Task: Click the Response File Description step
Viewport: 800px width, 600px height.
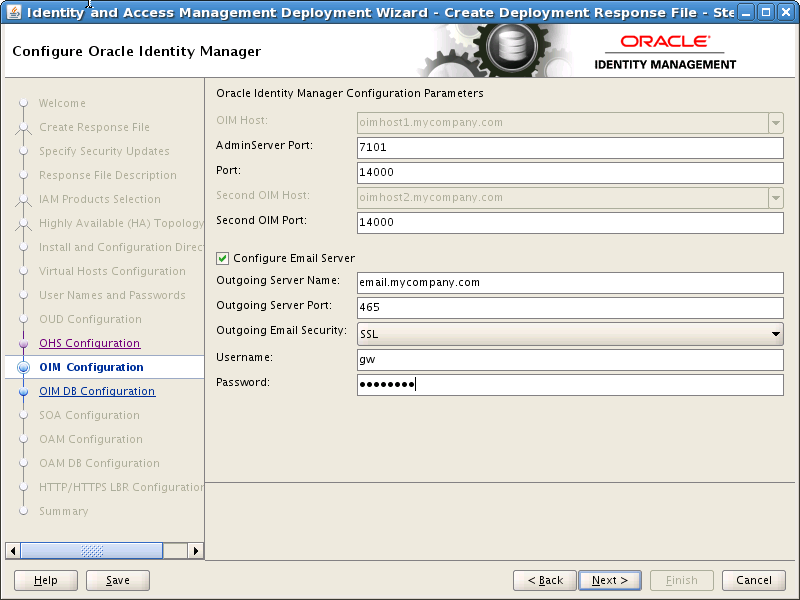Action: [108, 175]
